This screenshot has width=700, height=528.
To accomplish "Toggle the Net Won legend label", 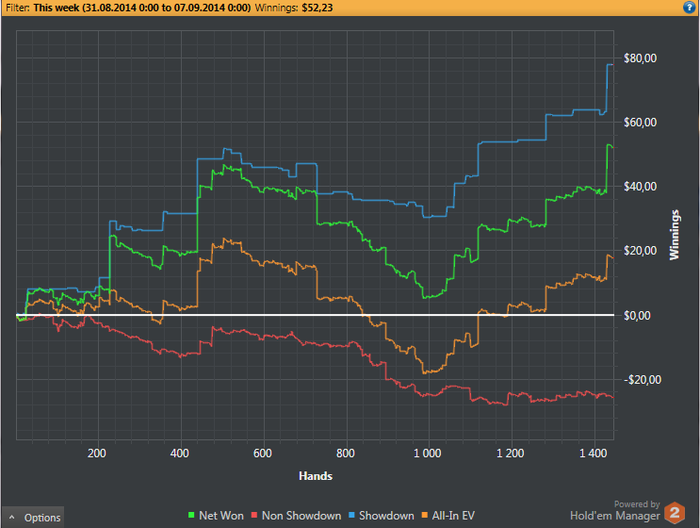I will click(221, 516).
